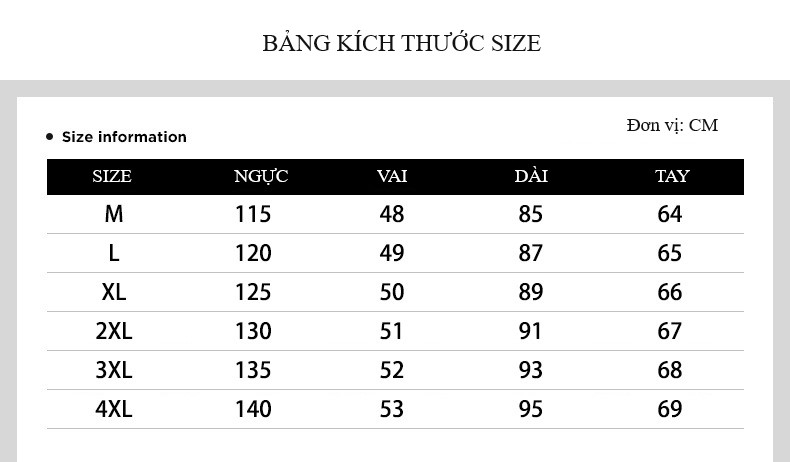Click the XL size row label
This screenshot has width=790, height=462.
pyautogui.click(x=113, y=292)
